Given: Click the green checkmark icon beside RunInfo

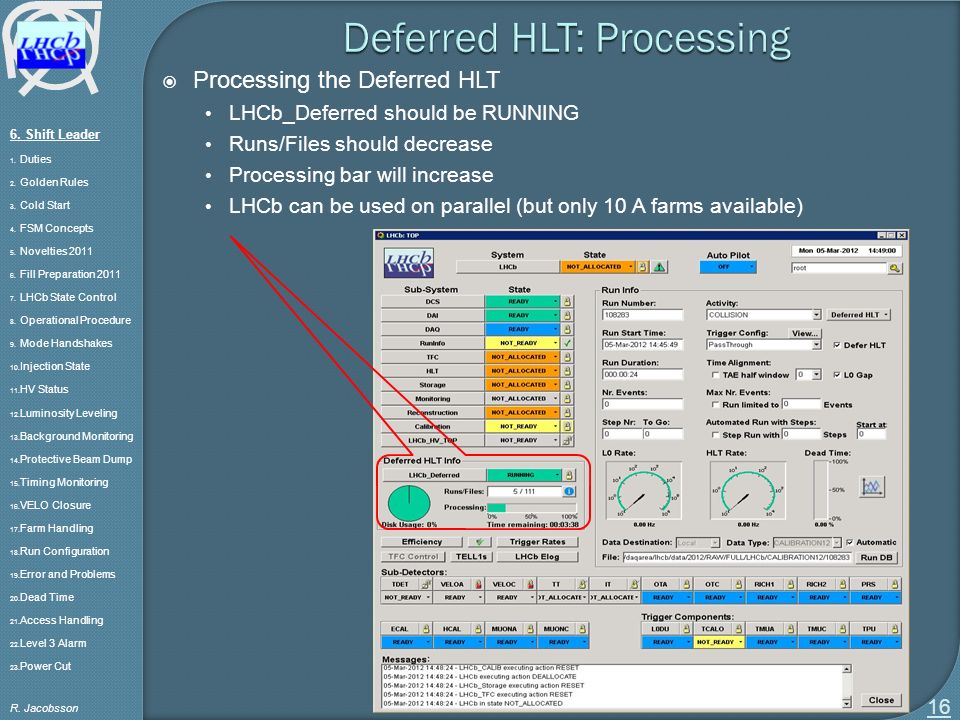Looking at the screenshot, I should (568, 343).
